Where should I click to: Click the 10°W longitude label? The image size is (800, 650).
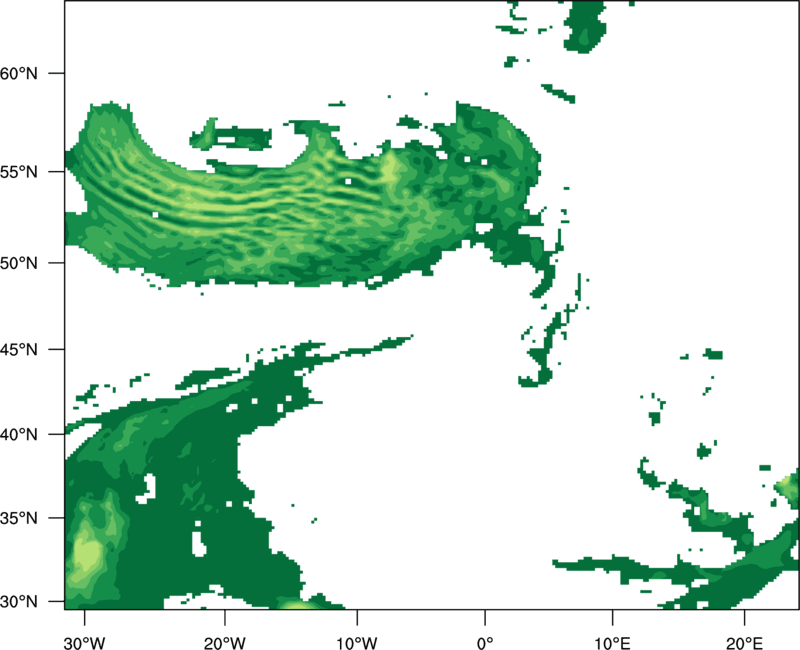[x=357, y=643]
